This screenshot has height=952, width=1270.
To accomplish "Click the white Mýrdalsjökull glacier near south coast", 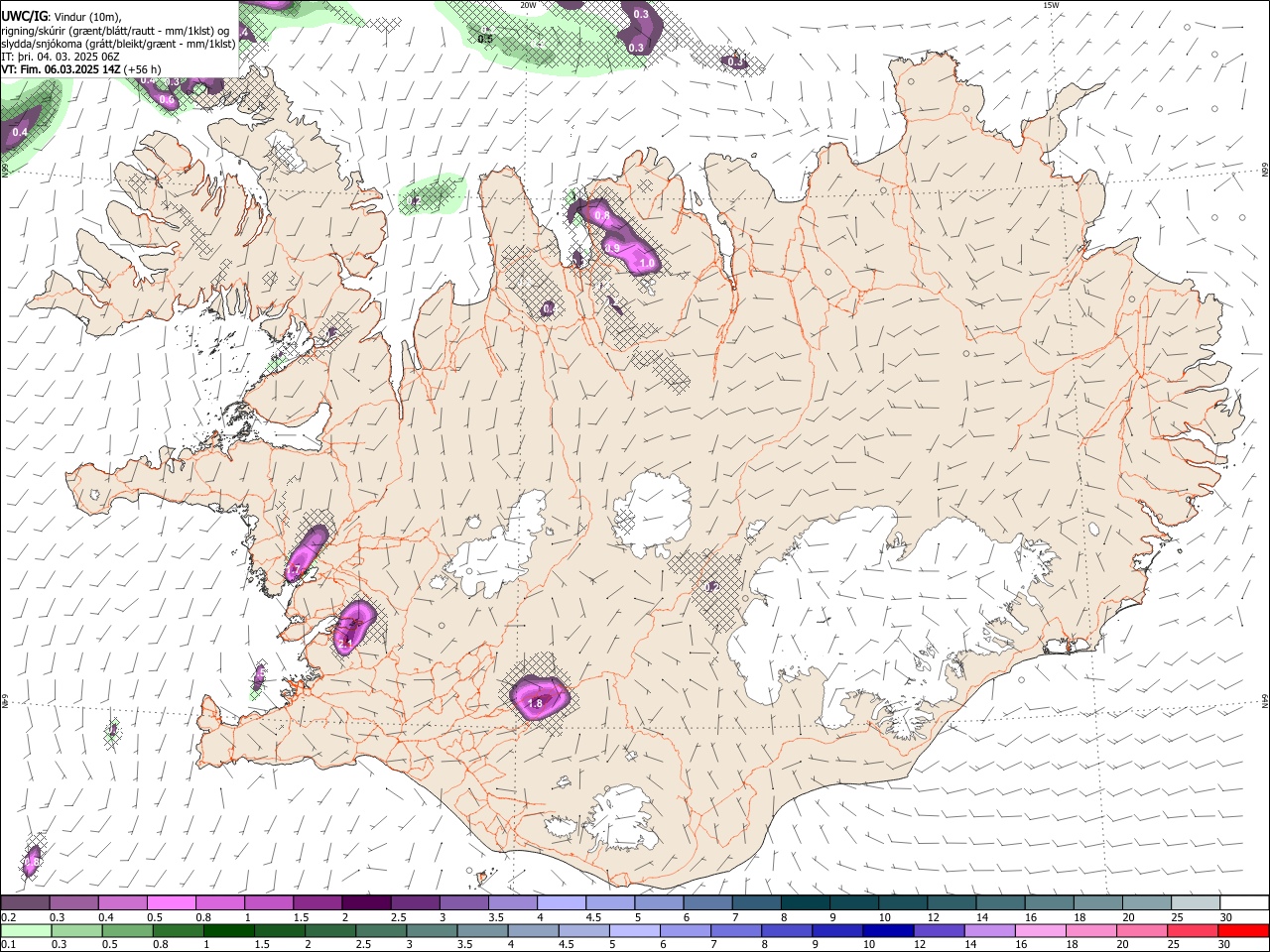I will [x=620, y=818].
